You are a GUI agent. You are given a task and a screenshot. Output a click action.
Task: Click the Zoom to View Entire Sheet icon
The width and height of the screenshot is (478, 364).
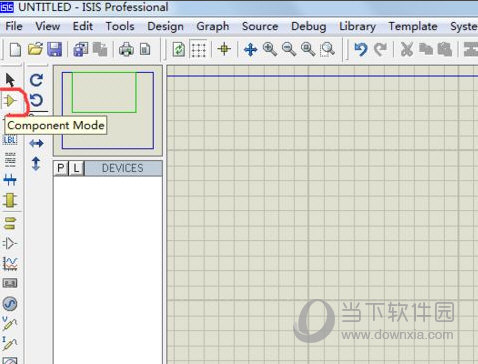coord(308,50)
